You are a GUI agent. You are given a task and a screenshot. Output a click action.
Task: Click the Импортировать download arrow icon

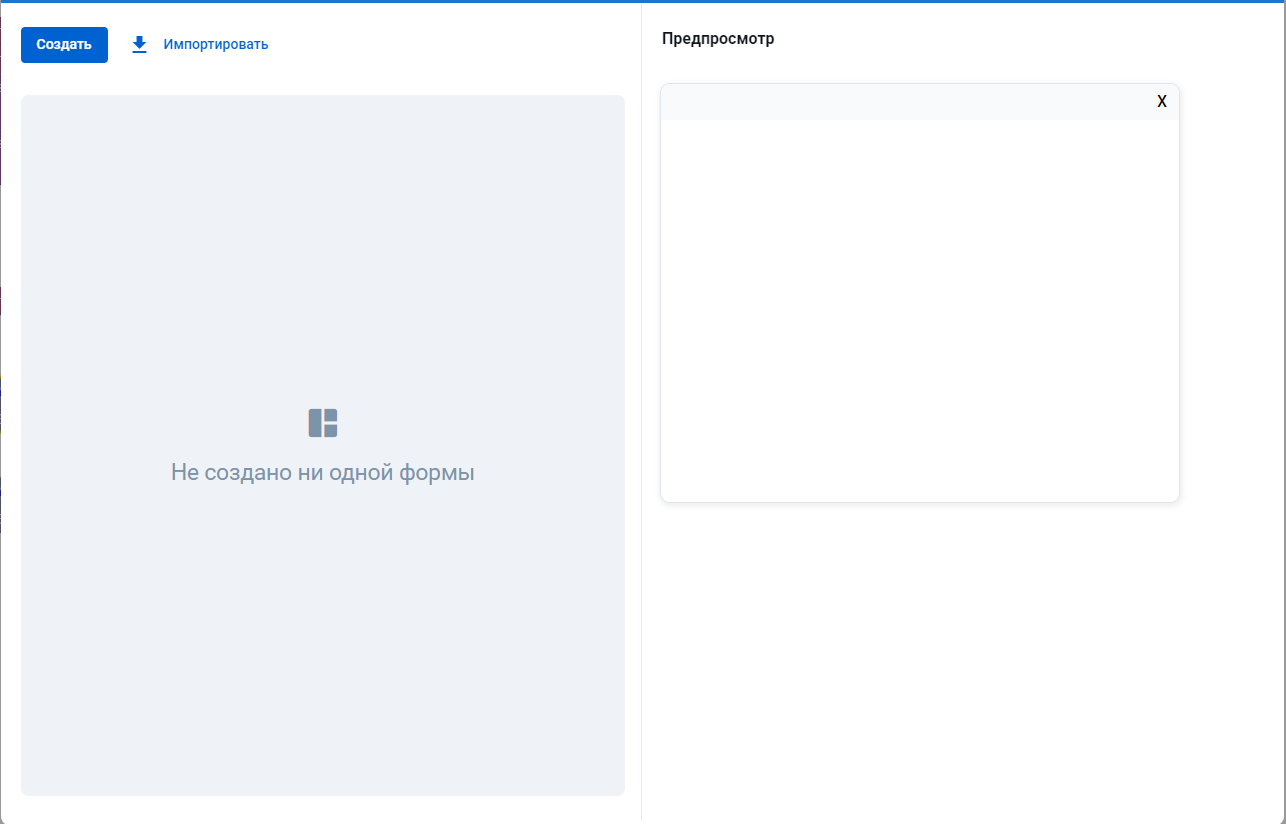140,45
